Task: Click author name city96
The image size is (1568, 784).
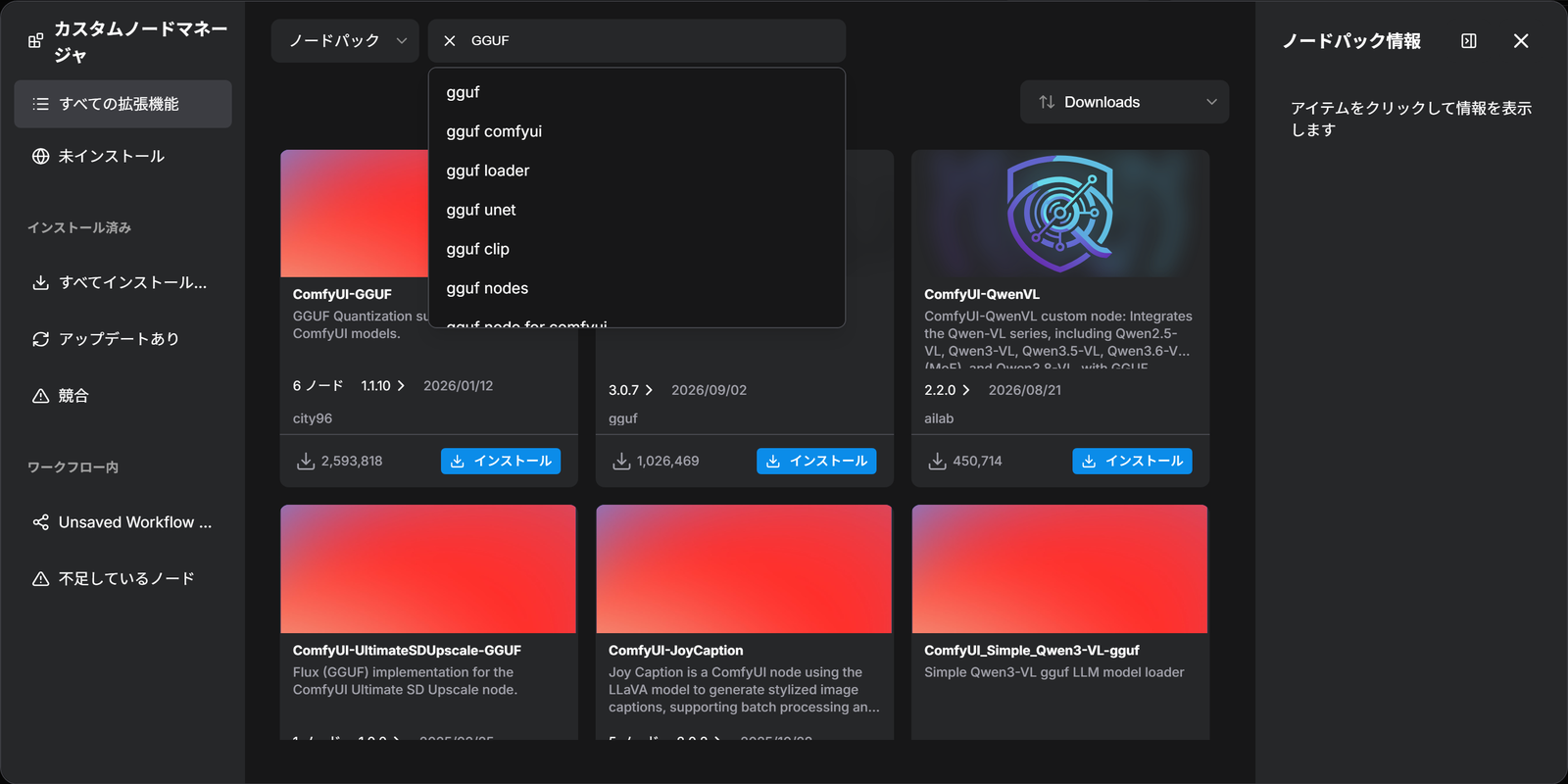Action: pos(313,418)
